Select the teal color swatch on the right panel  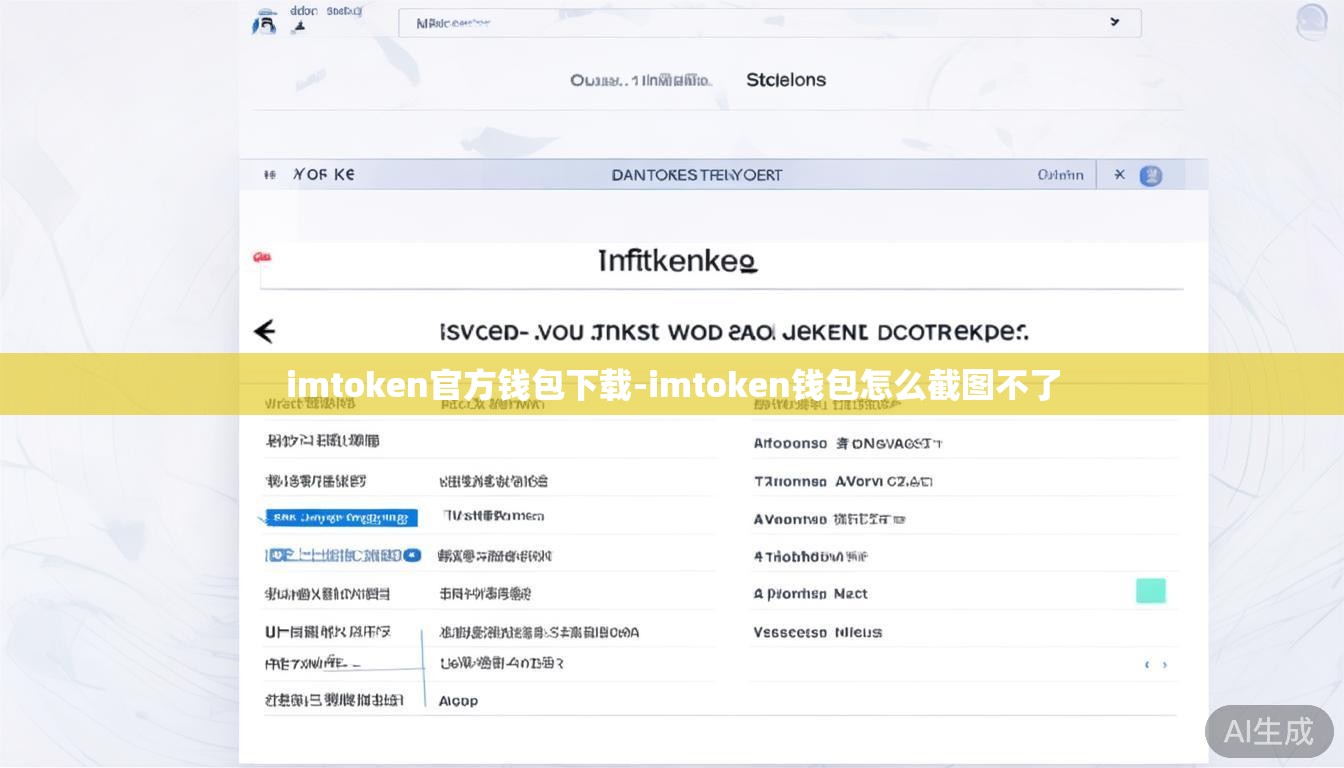pos(1150,591)
